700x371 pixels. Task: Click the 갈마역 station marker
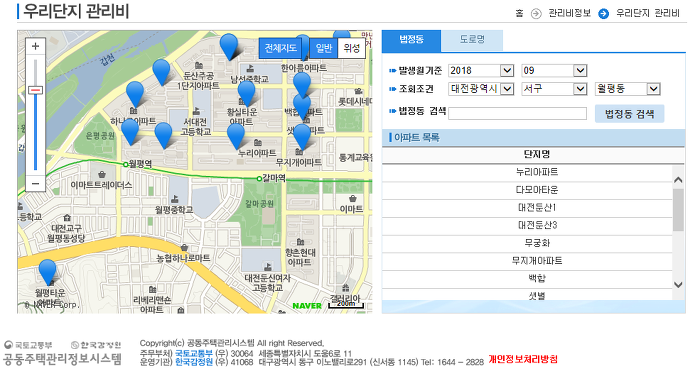click(259, 179)
